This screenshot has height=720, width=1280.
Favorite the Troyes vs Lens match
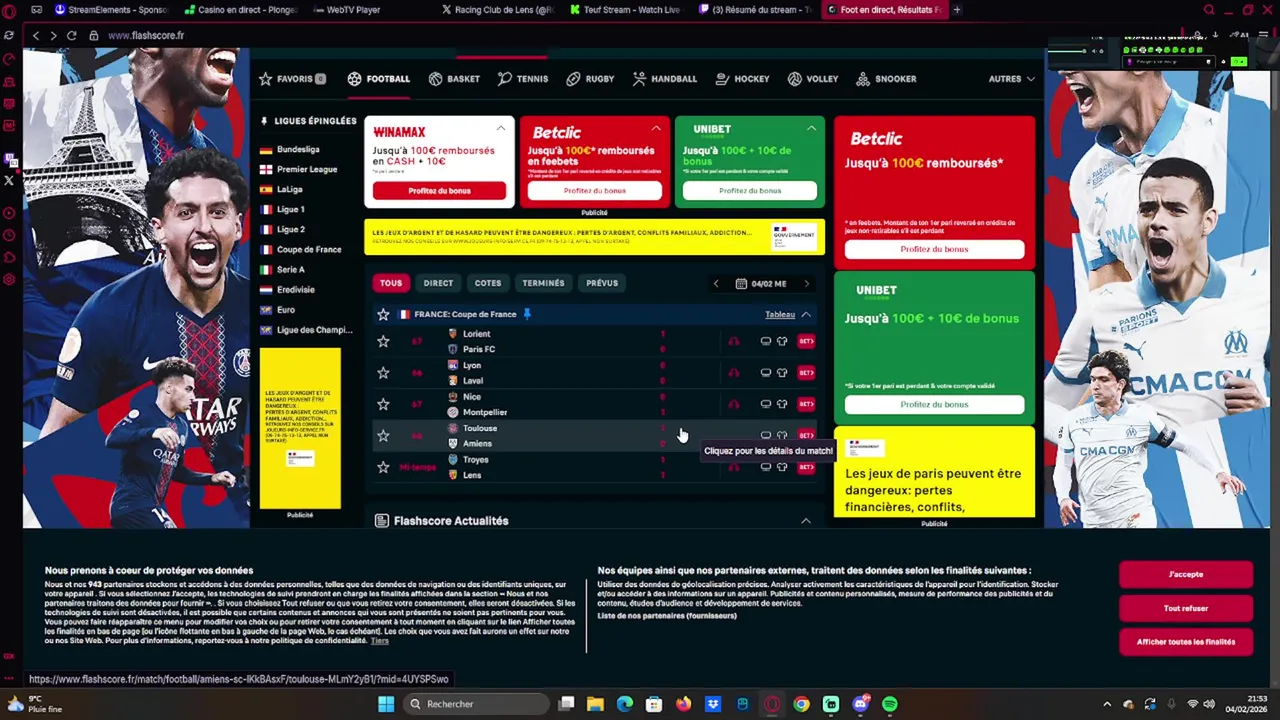tap(383, 467)
